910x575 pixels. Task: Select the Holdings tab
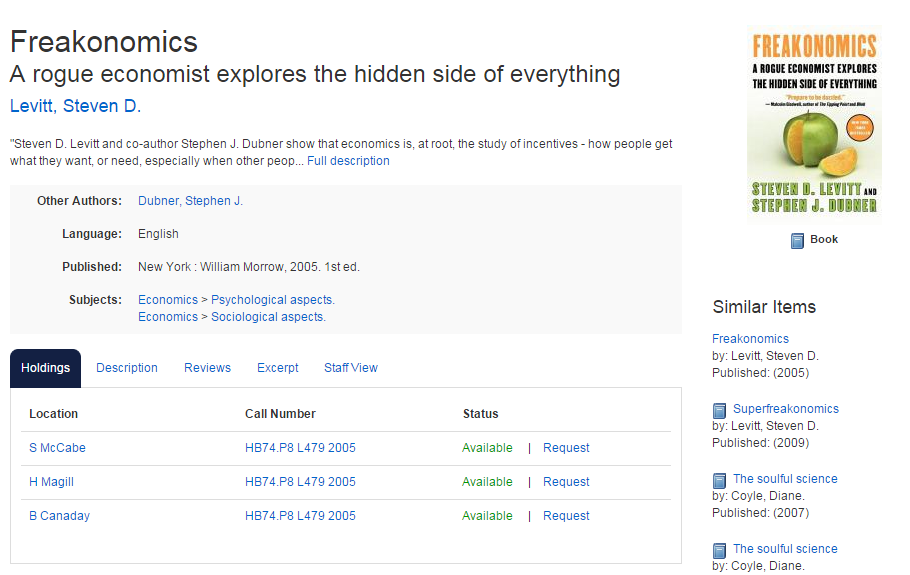pyautogui.click(x=45, y=368)
